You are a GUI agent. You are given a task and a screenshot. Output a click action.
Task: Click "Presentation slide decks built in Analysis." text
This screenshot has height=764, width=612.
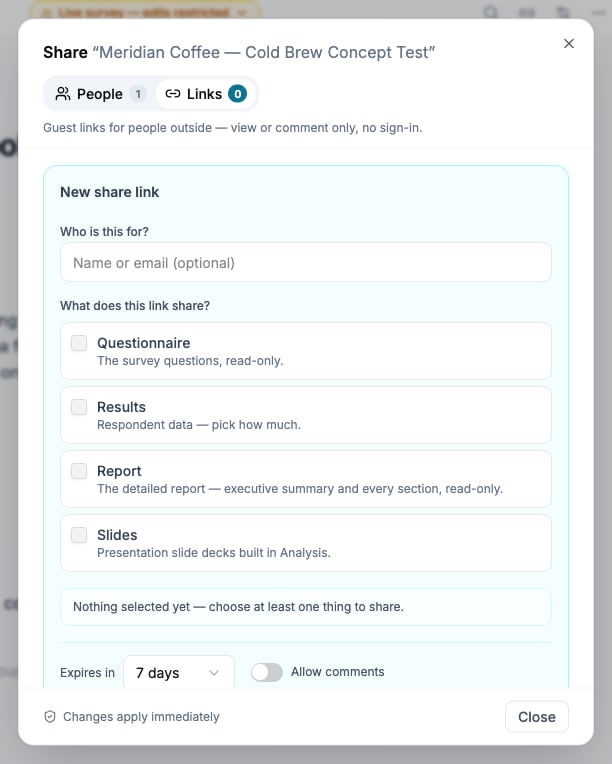(214, 553)
